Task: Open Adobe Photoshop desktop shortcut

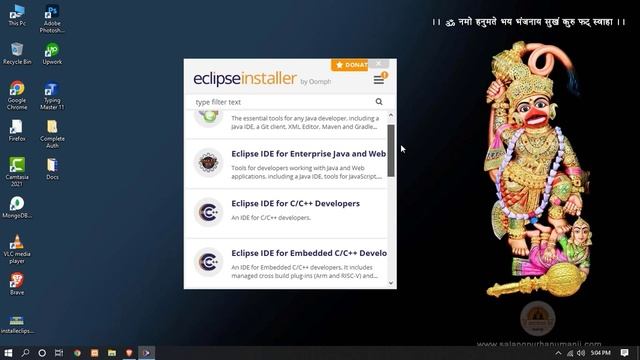Action: [52, 19]
